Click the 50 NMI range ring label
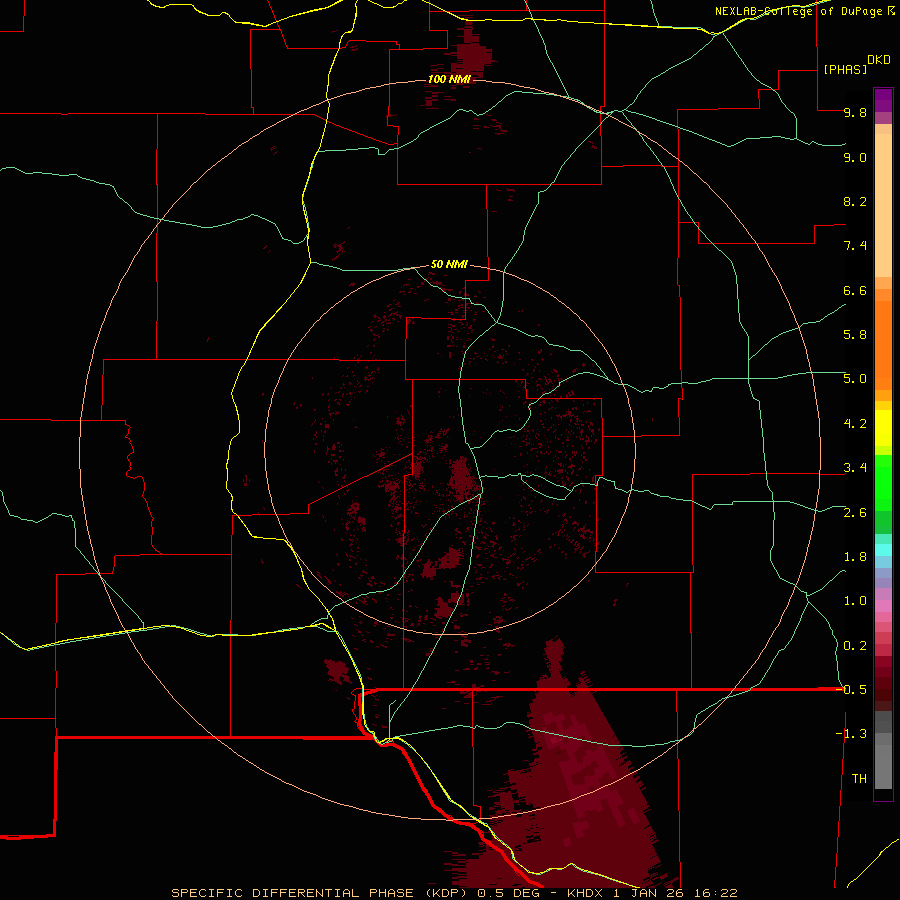Image resolution: width=900 pixels, height=900 pixels. coord(449,264)
